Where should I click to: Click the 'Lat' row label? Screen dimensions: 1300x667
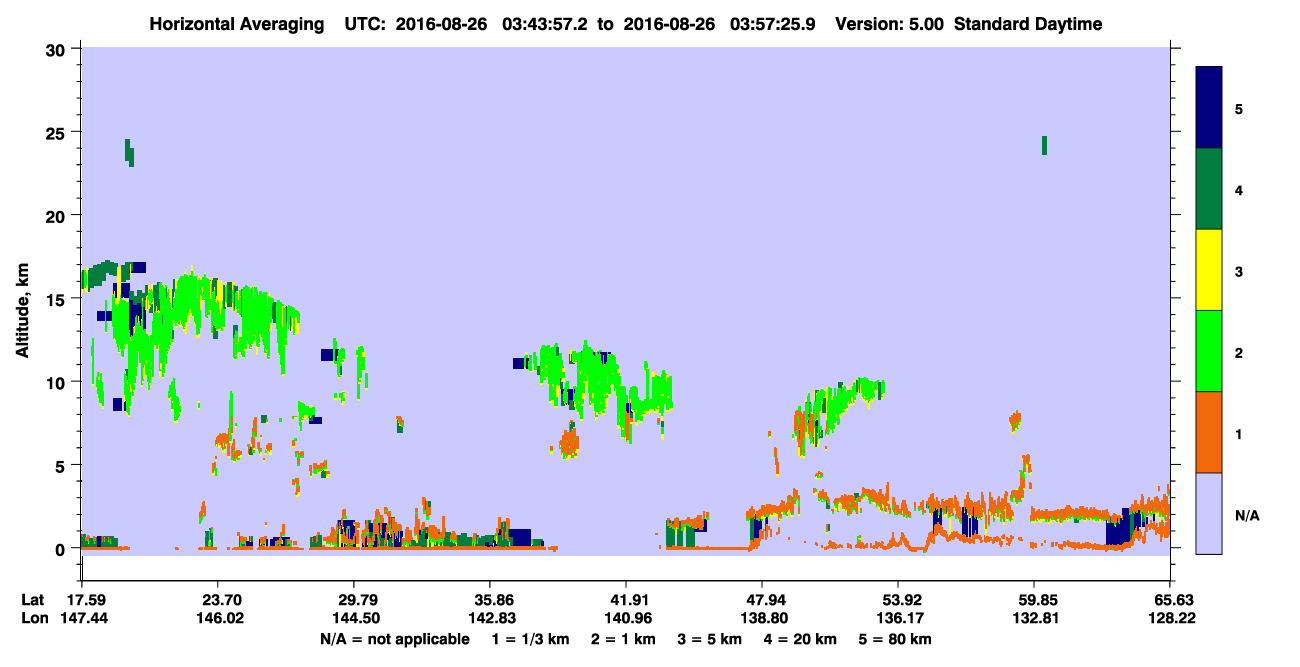click(x=32, y=600)
